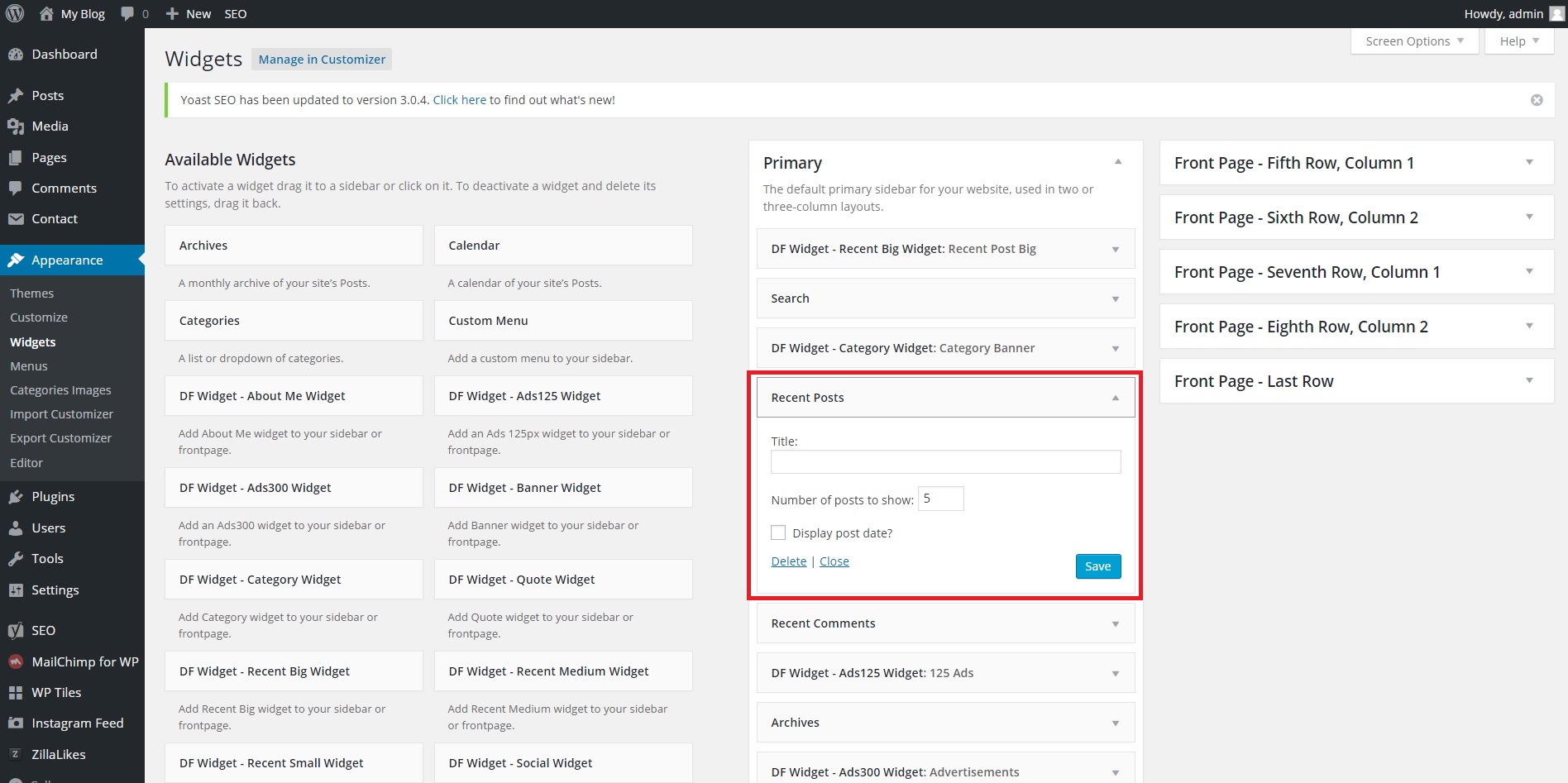This screenshot has height=783, width=1568.
Task: Click the Manage in Customizer link
Action: click(322, 60)
